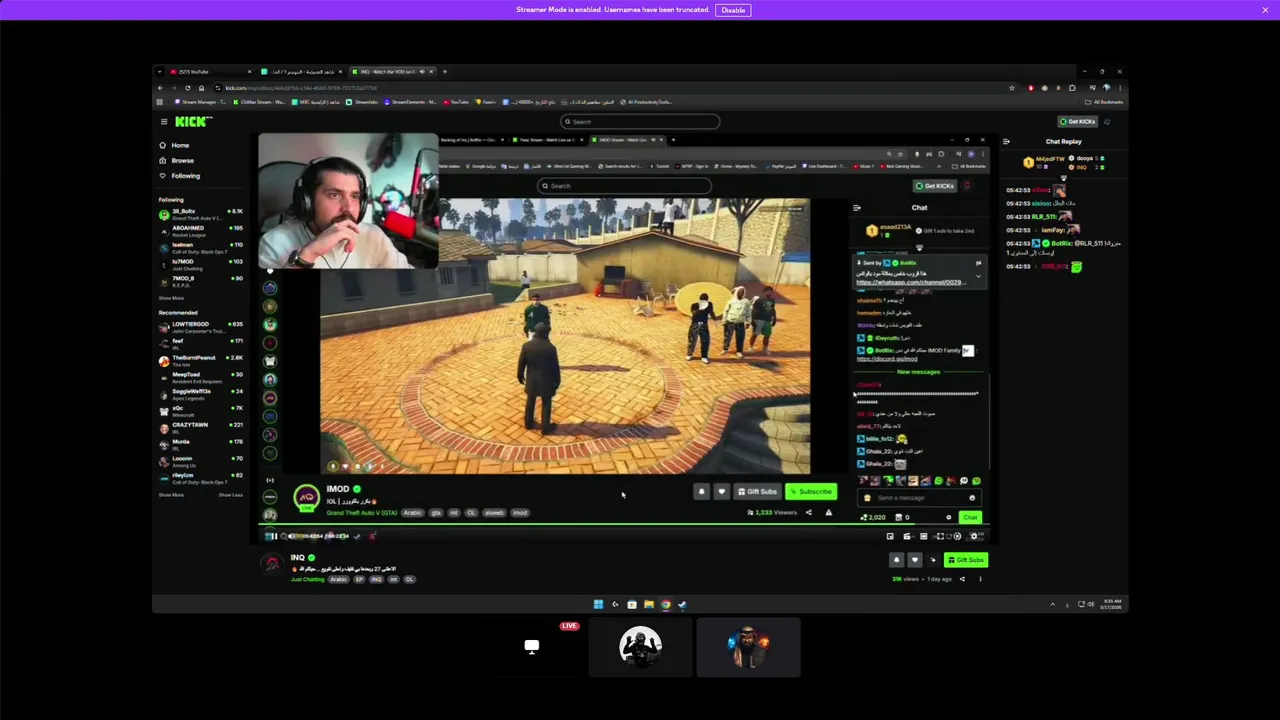Click the INQ channel avatar
This screenshot has height=720, width=1280.
tap(272, 565)
